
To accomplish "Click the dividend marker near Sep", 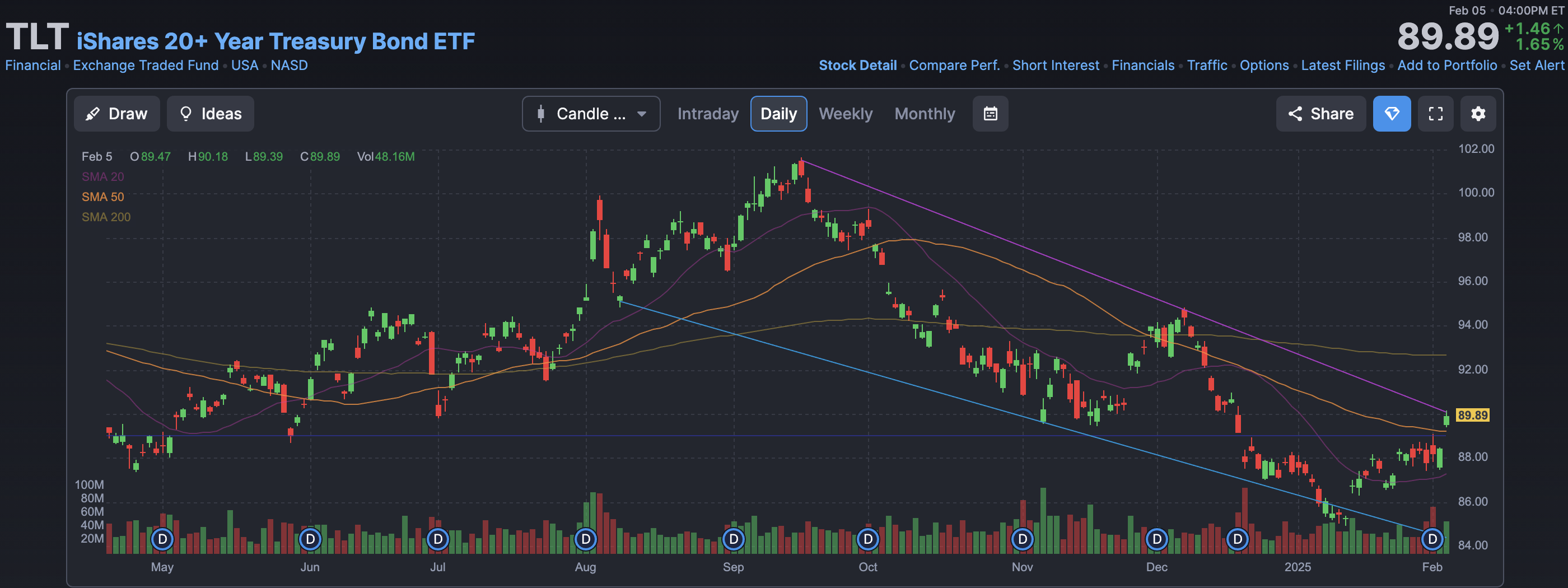I will [734, 539].
